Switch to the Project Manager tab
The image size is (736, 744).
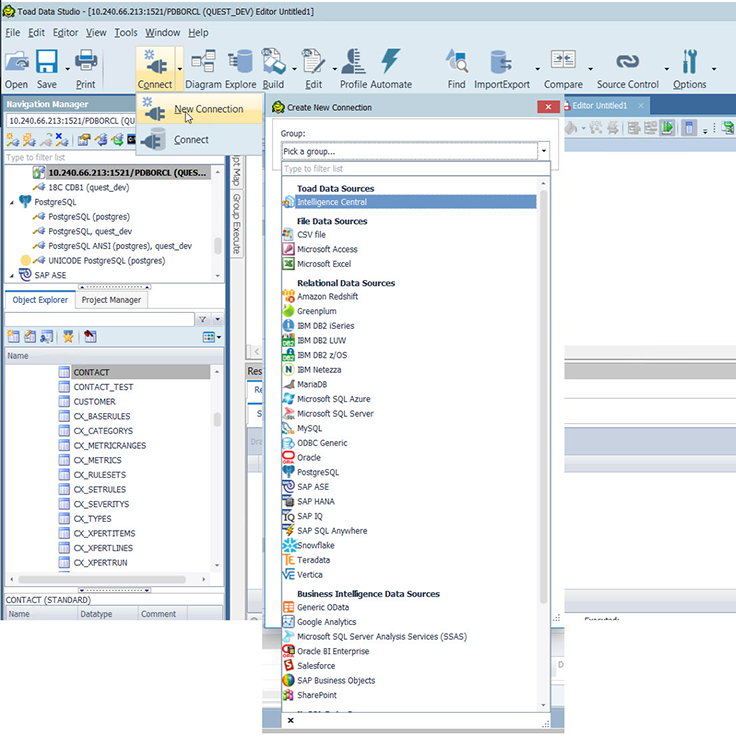coord(111,299)
